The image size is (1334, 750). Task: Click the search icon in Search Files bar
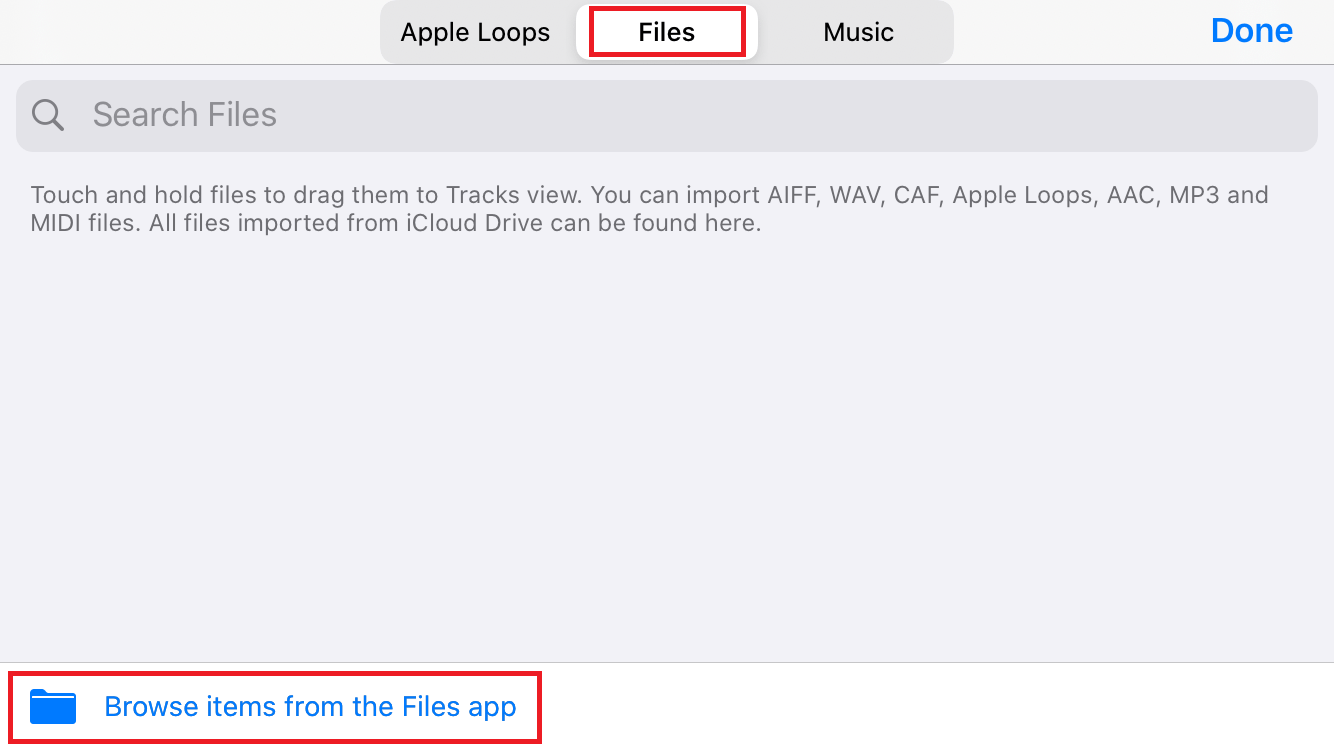point(48,115)
